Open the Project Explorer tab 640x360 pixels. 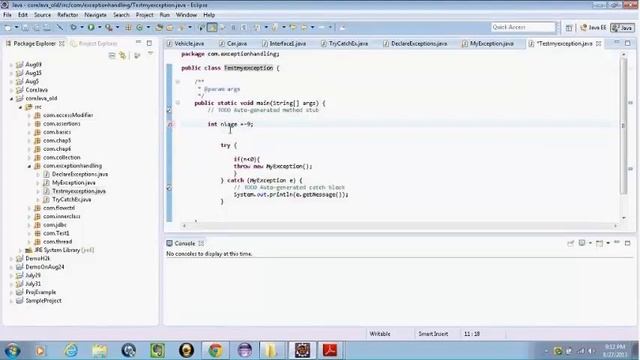coord(94,43)
